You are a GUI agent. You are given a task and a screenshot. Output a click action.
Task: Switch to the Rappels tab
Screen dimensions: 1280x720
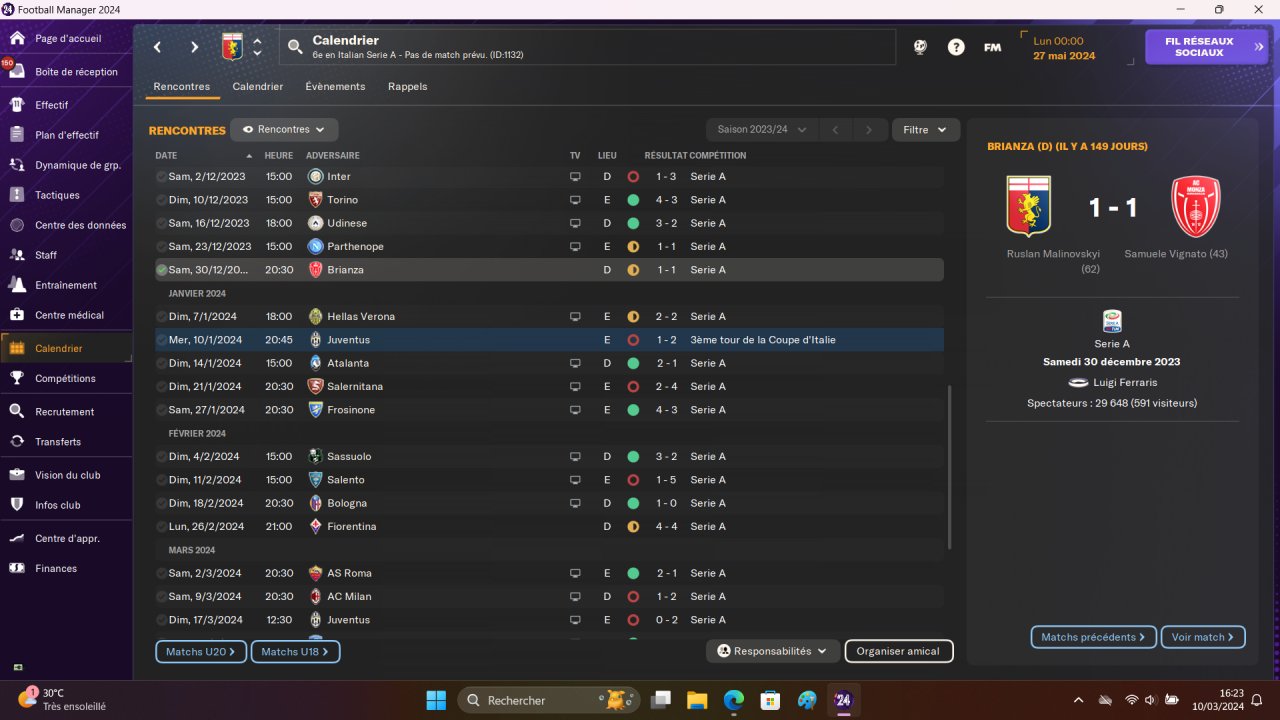click(407, 87)
